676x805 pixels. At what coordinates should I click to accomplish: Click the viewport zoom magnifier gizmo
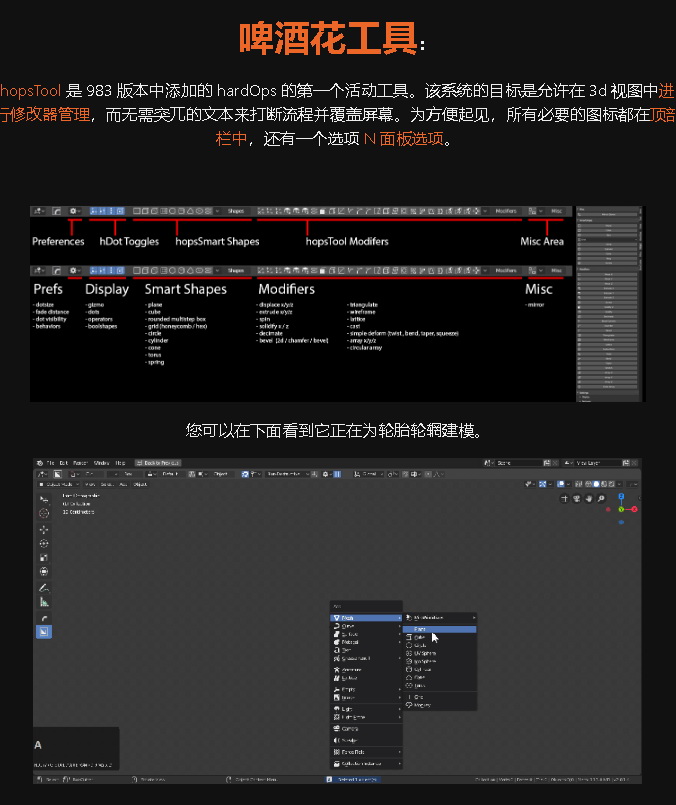click(601, 499)
